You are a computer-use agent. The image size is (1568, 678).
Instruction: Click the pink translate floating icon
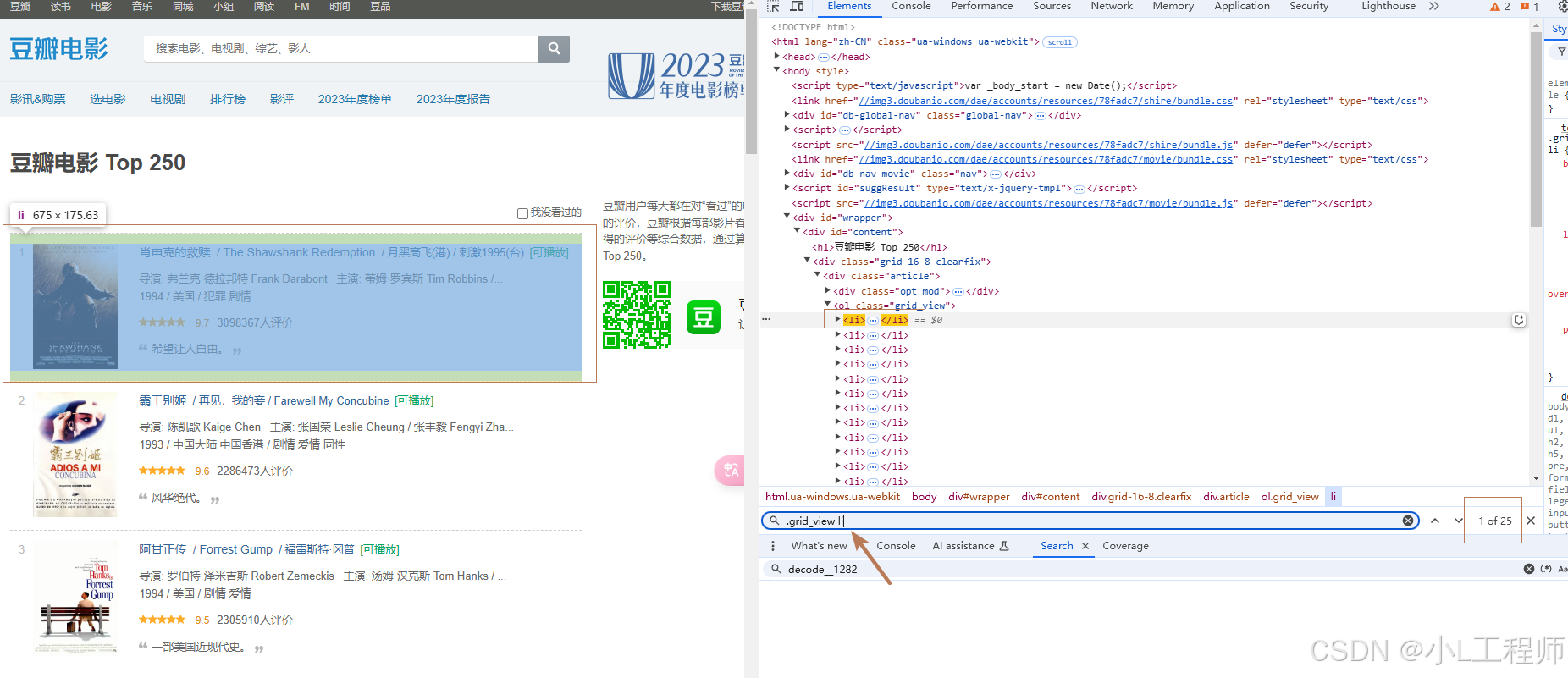coord(730,470)
